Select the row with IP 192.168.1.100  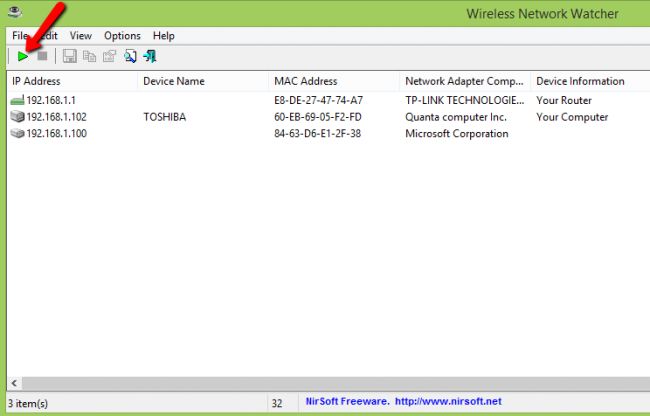[328, 133]
